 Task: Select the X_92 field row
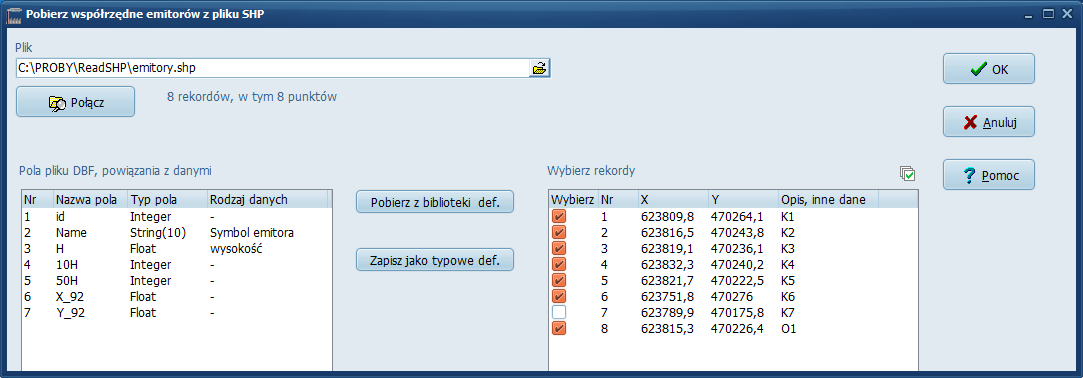coord(177,297)
